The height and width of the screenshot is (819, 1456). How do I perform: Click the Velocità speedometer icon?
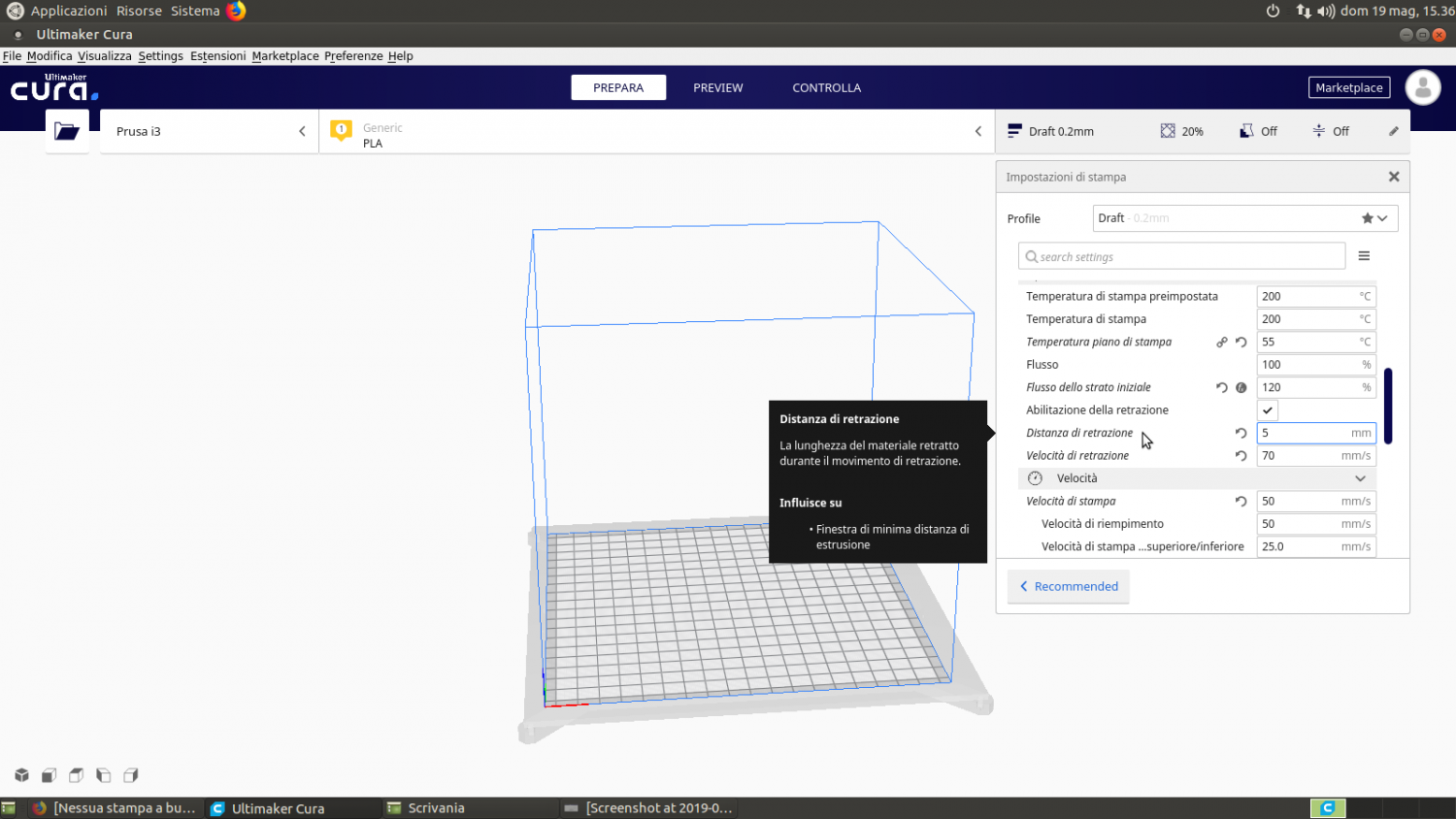1035,478
